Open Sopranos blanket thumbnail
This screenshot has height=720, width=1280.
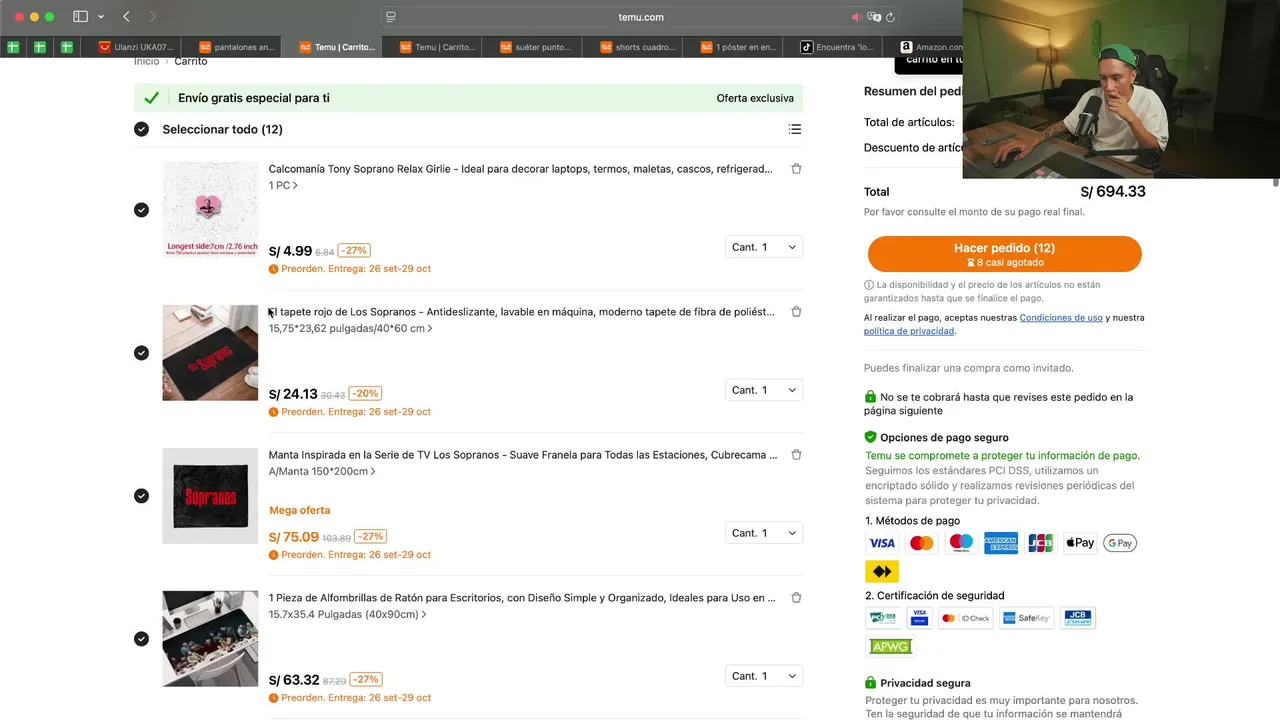click(x=210, y=496)
